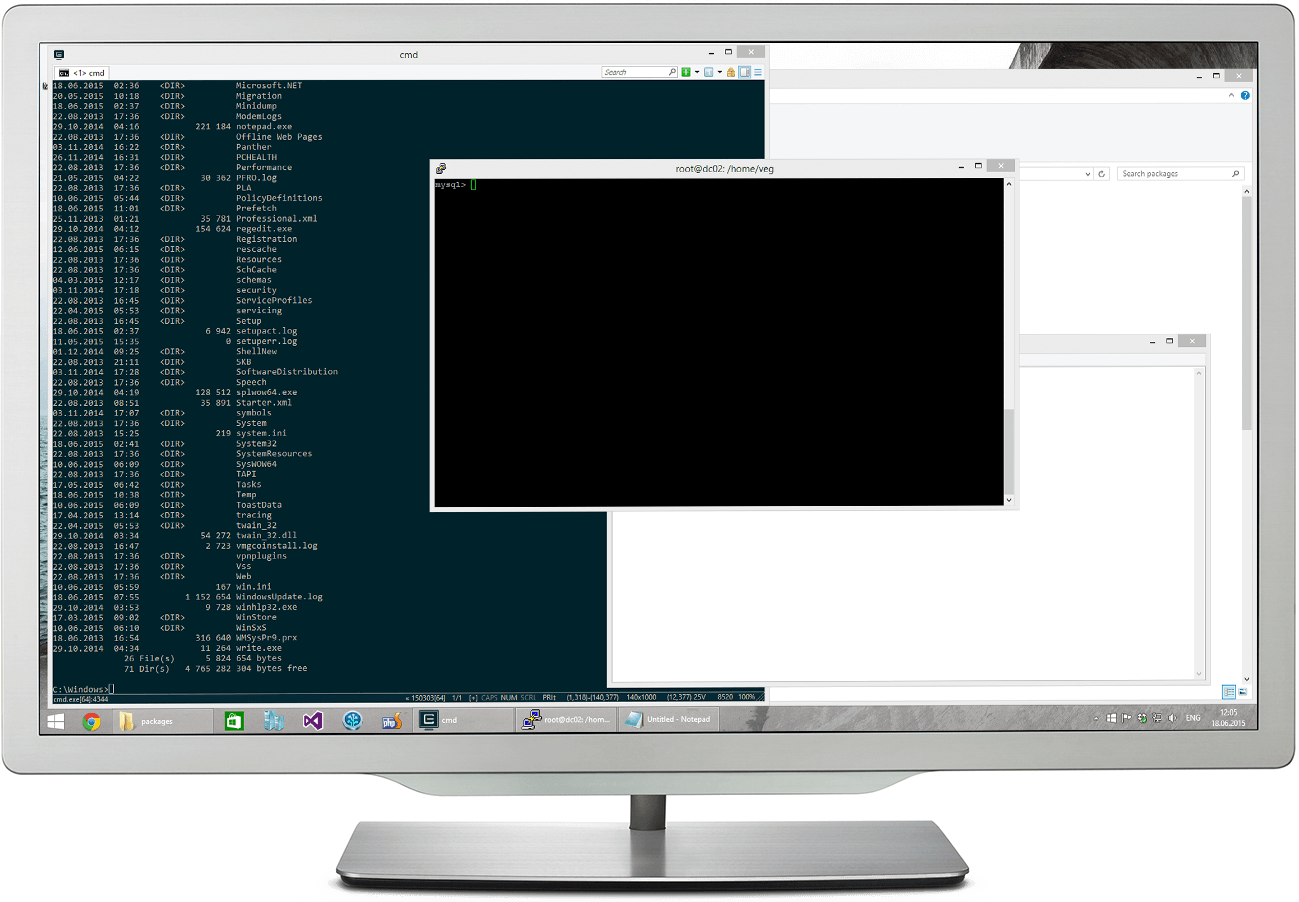
Task: Open dropdown beside new console button
Action: [x=697, y=72]
